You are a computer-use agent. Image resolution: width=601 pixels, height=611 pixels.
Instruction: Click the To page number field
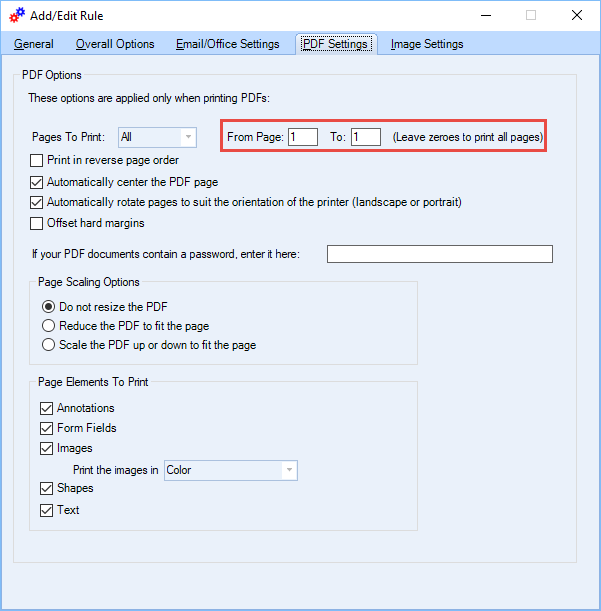(366, 137)
